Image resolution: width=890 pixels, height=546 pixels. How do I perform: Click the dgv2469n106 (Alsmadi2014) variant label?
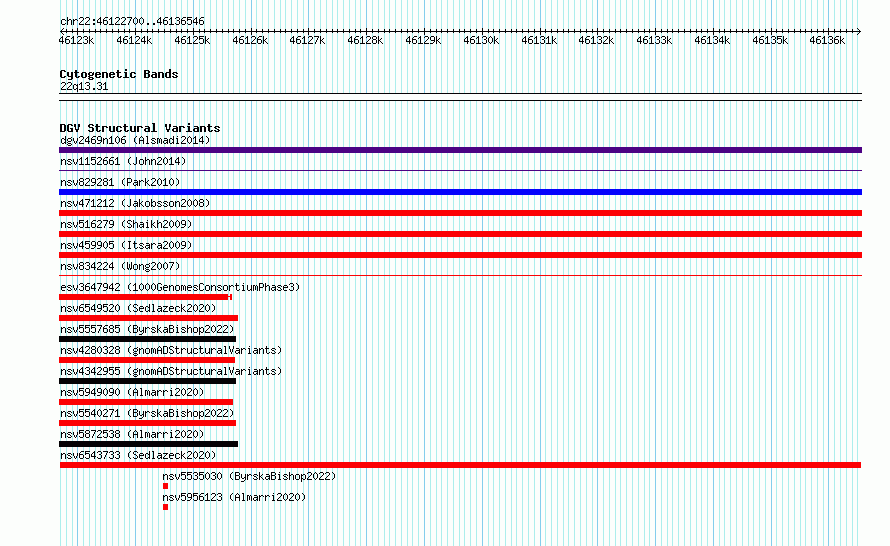[x=135, y=140]
